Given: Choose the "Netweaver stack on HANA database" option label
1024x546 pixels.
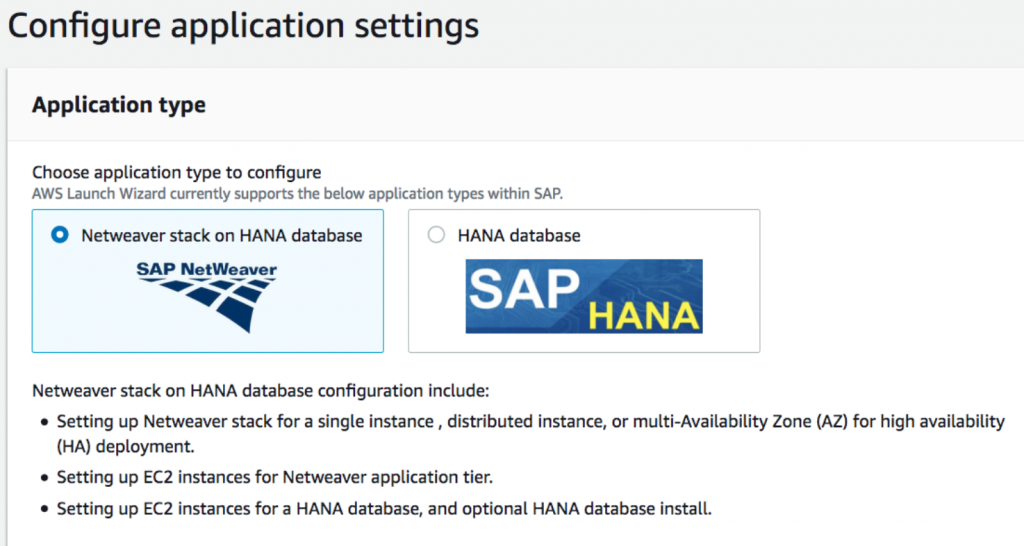Looking at the screenshot, I should [x=221, y=236].
